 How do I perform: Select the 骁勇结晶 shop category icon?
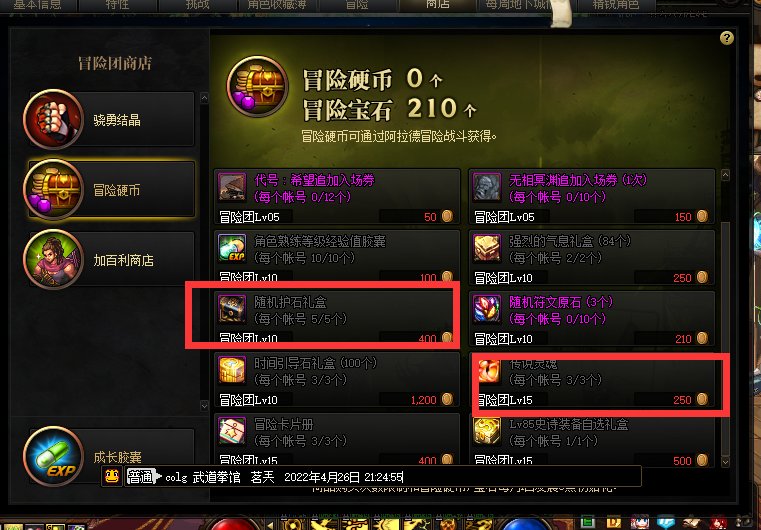point(53,119)
